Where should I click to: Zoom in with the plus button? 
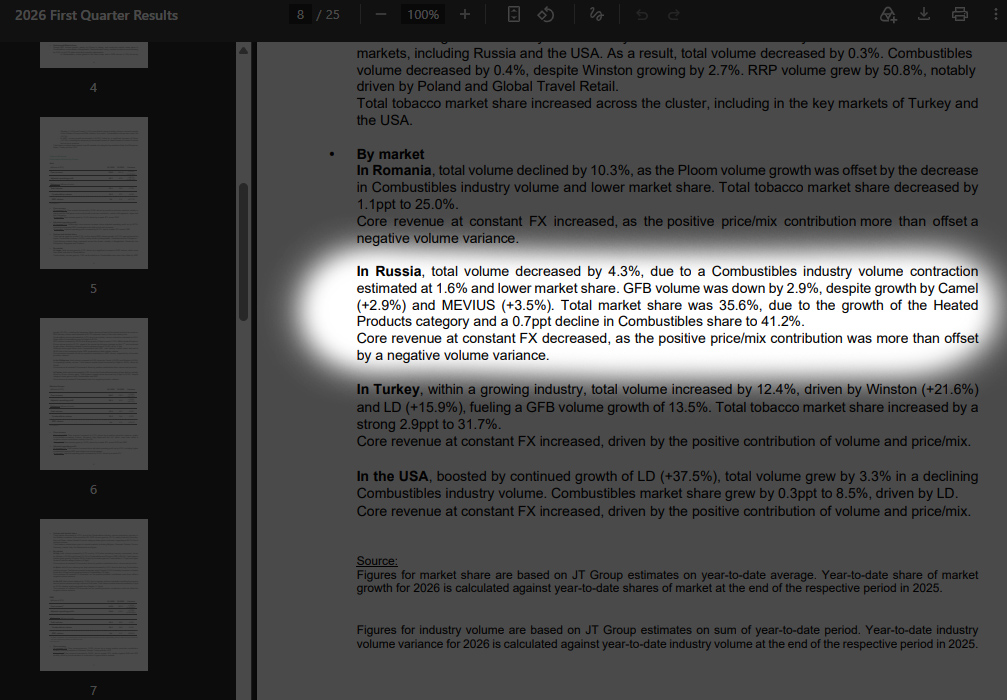(x=465, y=15)
